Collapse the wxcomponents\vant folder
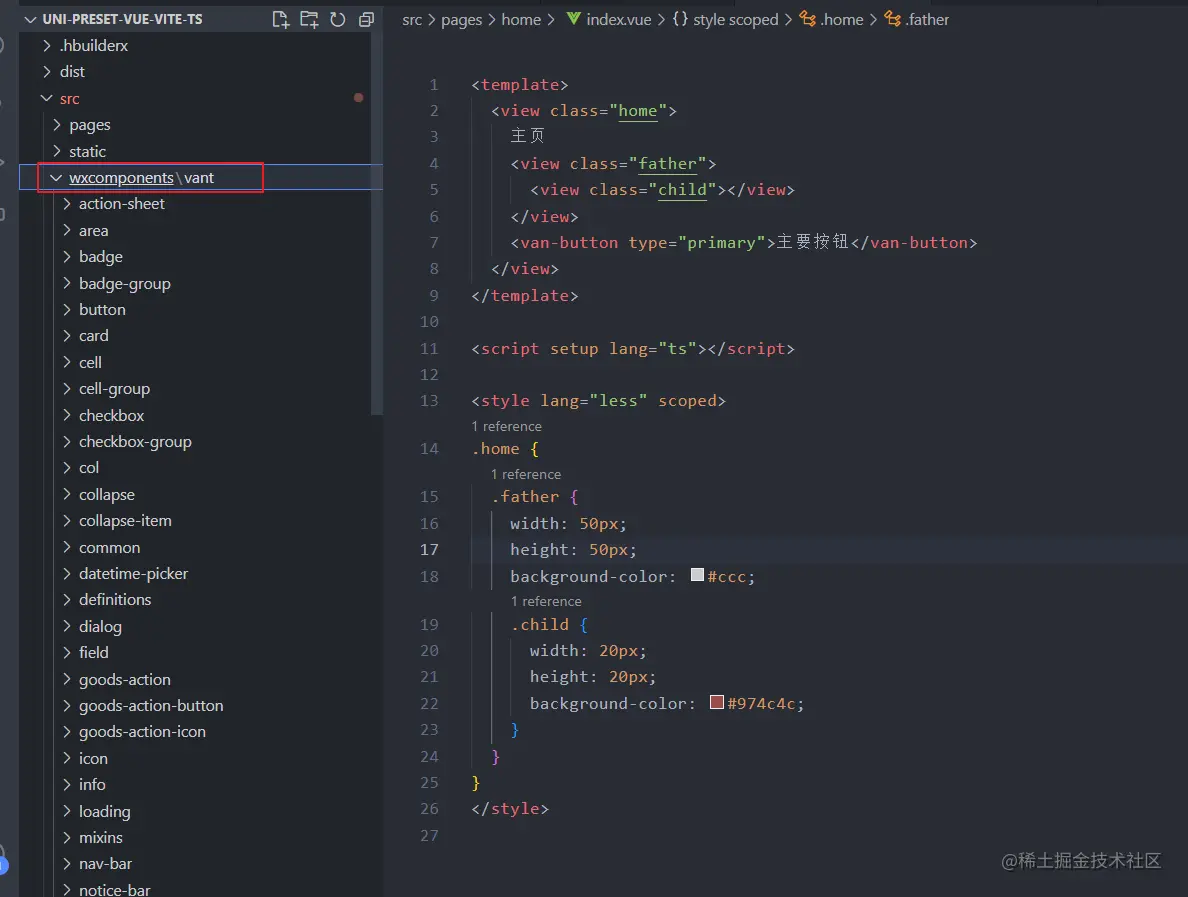The width and height of the screenshot is (1188, 897). [x=56, y=177]
